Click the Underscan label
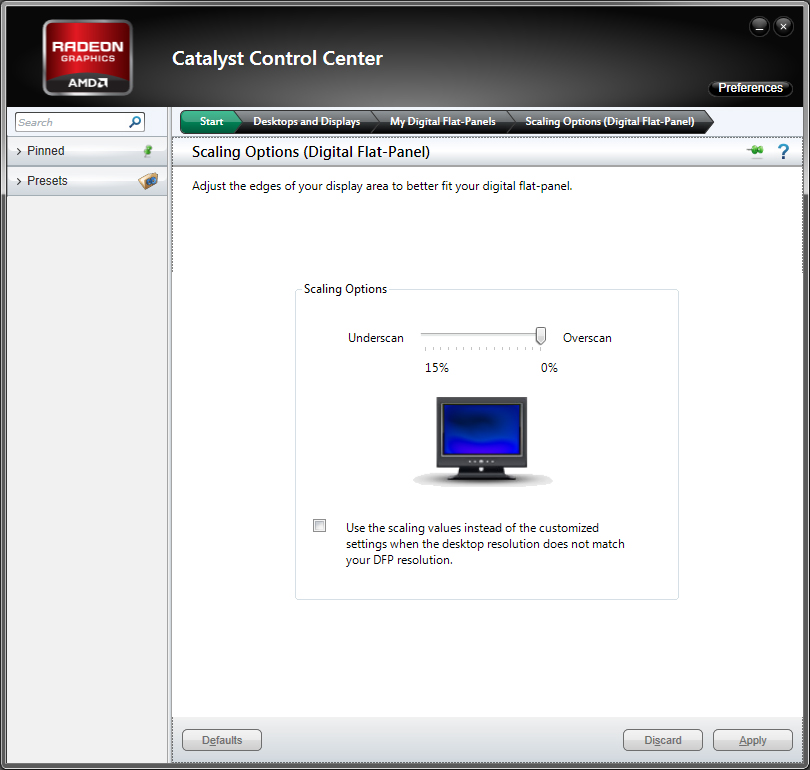The height and width of the screenshot is (770, 810). 376,338
